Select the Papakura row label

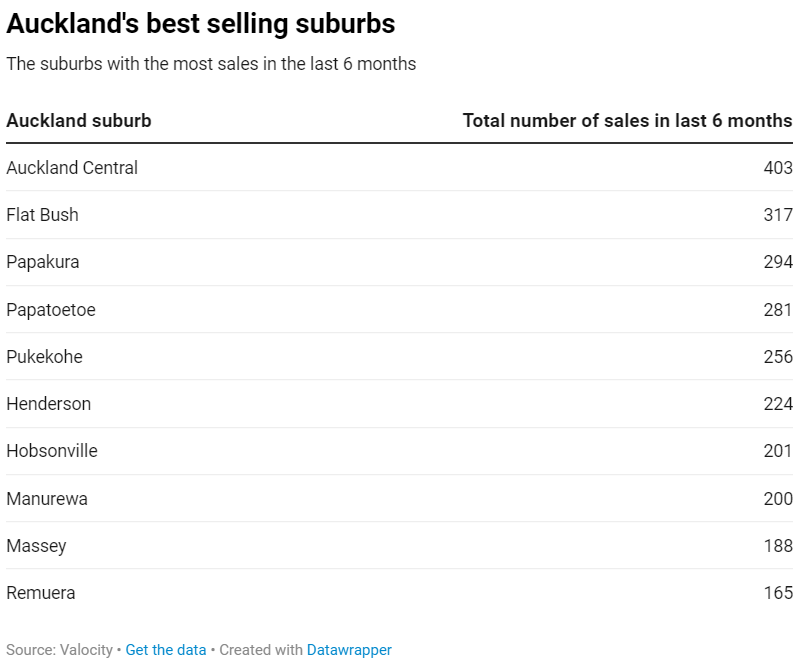[43, 262]
